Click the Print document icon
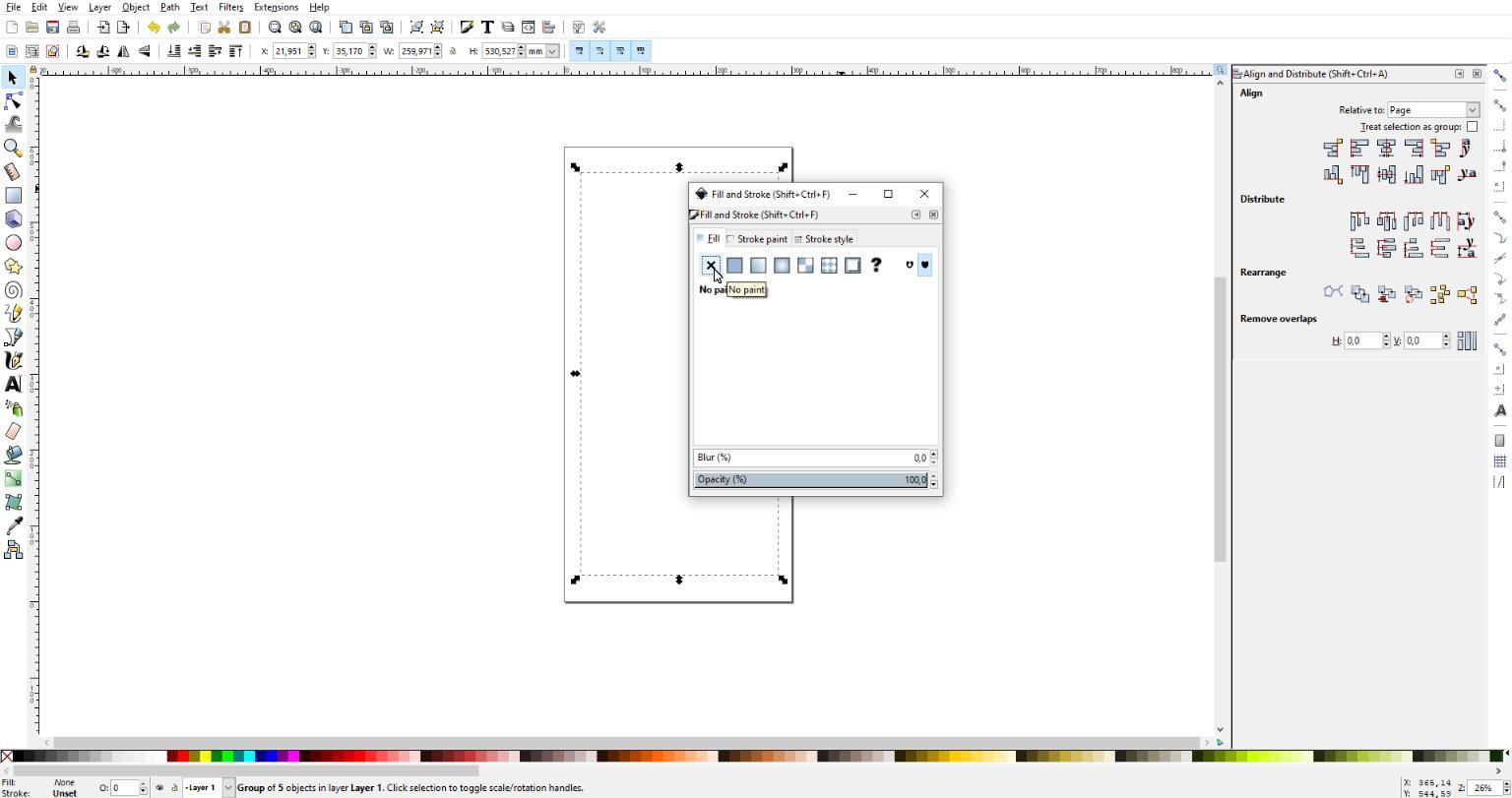The height and width of the screenshot is (798, 1512). coord(73,28)
